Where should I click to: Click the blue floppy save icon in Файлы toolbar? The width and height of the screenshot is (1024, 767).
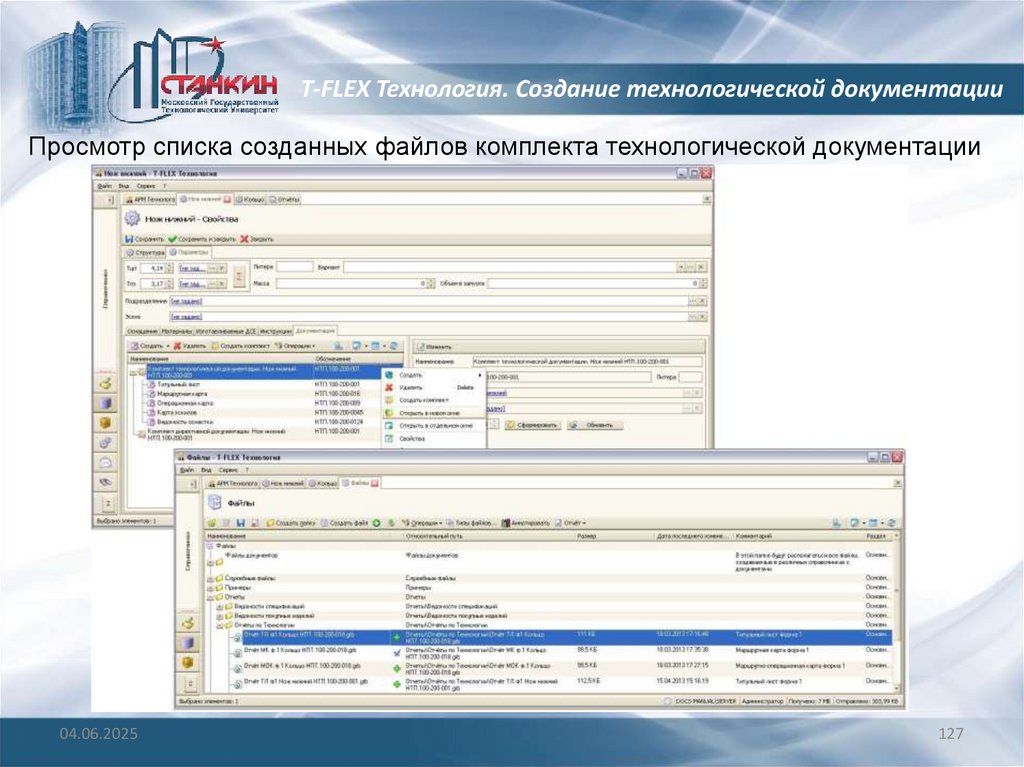240,523
